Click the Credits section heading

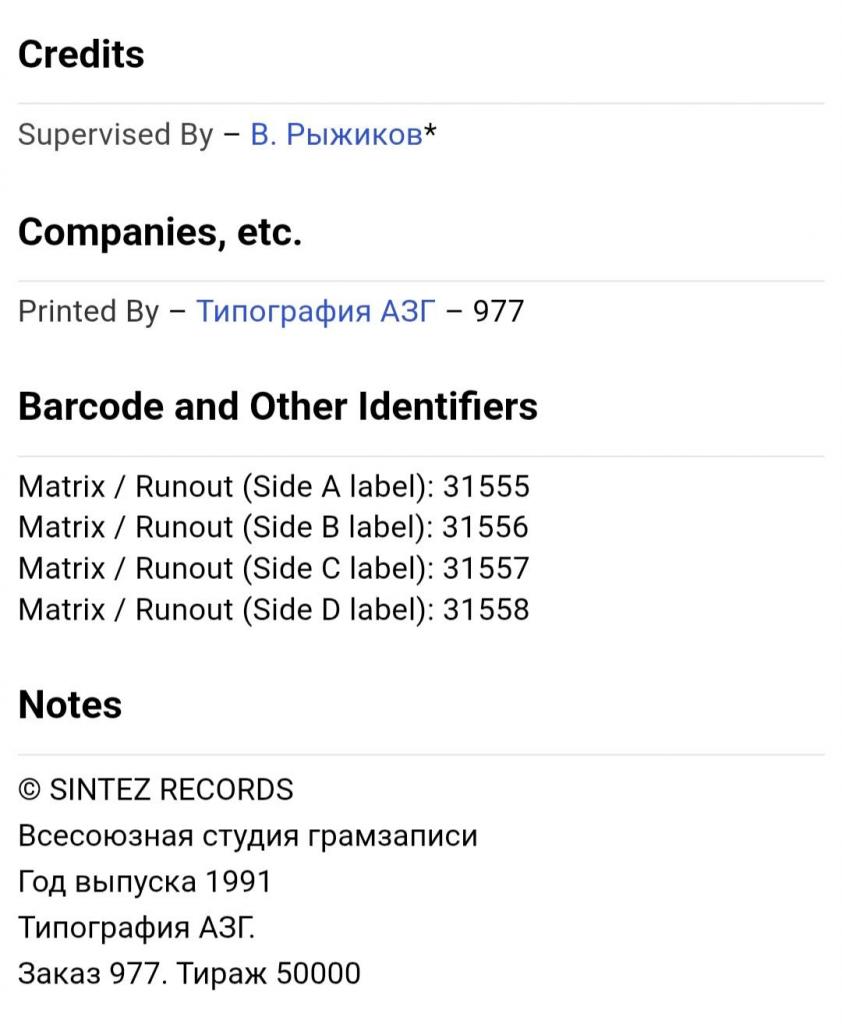pyautogui.click(x=81, y=54)
